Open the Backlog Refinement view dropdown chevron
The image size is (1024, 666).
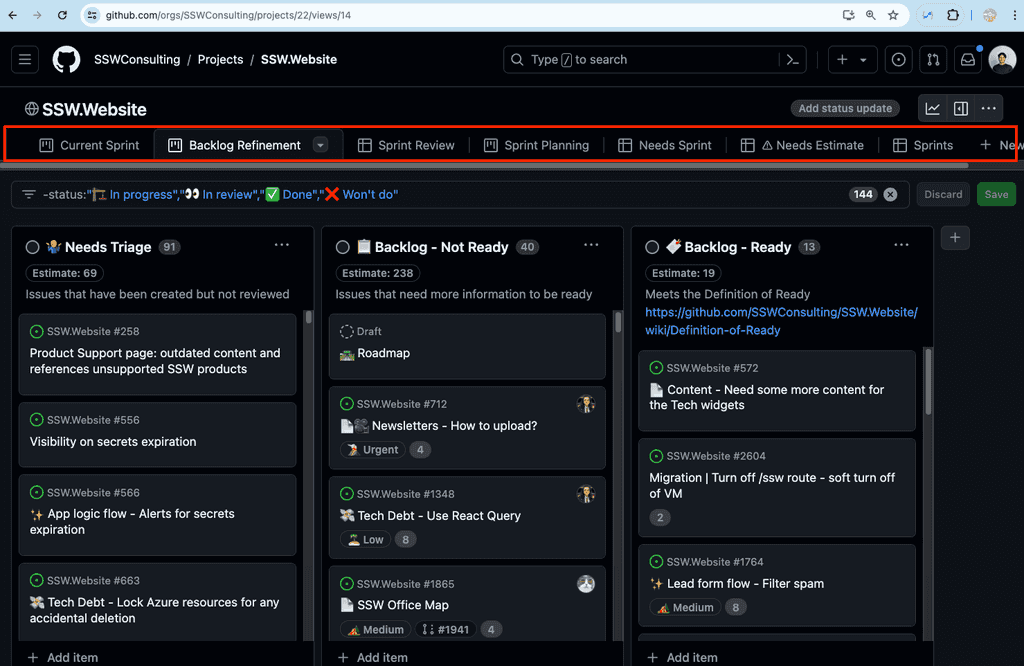[320, 143]
